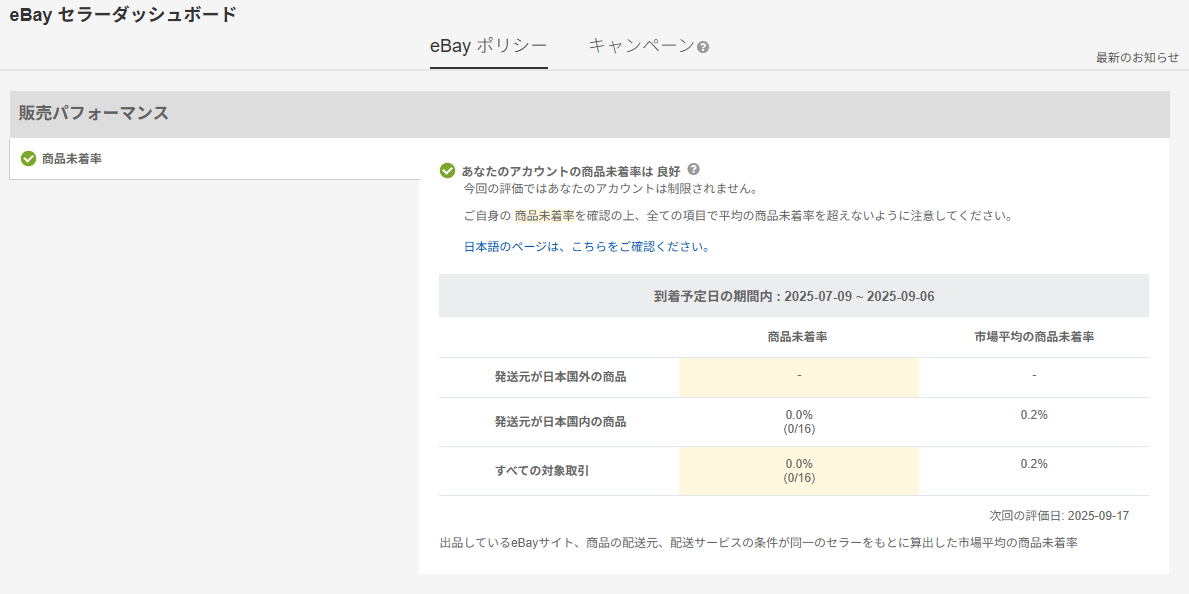Click the help icon next to 良好
Image resolution: width=1189 pixels, height=594 pixels.
694,170
